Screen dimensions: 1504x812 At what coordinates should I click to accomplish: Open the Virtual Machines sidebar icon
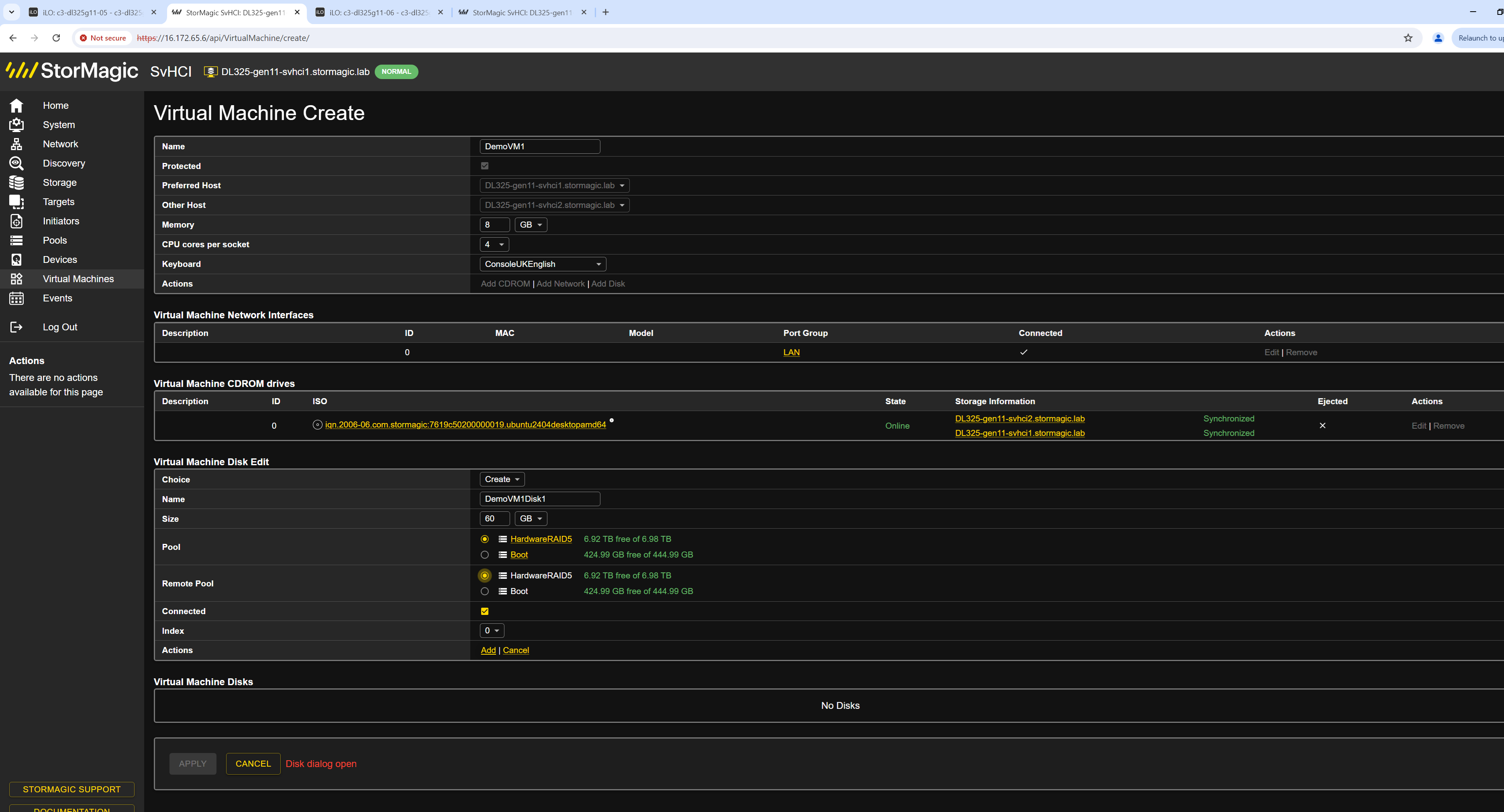point(16,279)
